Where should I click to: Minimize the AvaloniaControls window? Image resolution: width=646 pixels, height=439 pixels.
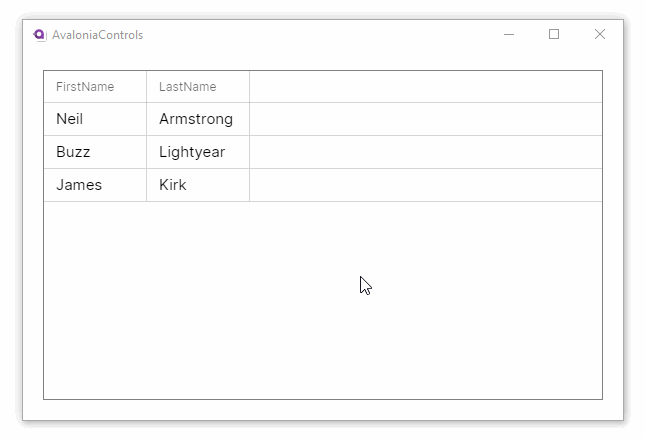[x=509, y=35]
